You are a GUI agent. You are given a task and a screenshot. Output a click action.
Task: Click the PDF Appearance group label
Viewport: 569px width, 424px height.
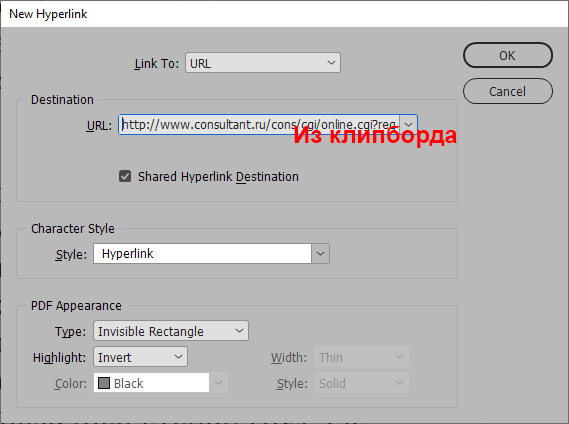pyautogui.click(x=76, y=306)
